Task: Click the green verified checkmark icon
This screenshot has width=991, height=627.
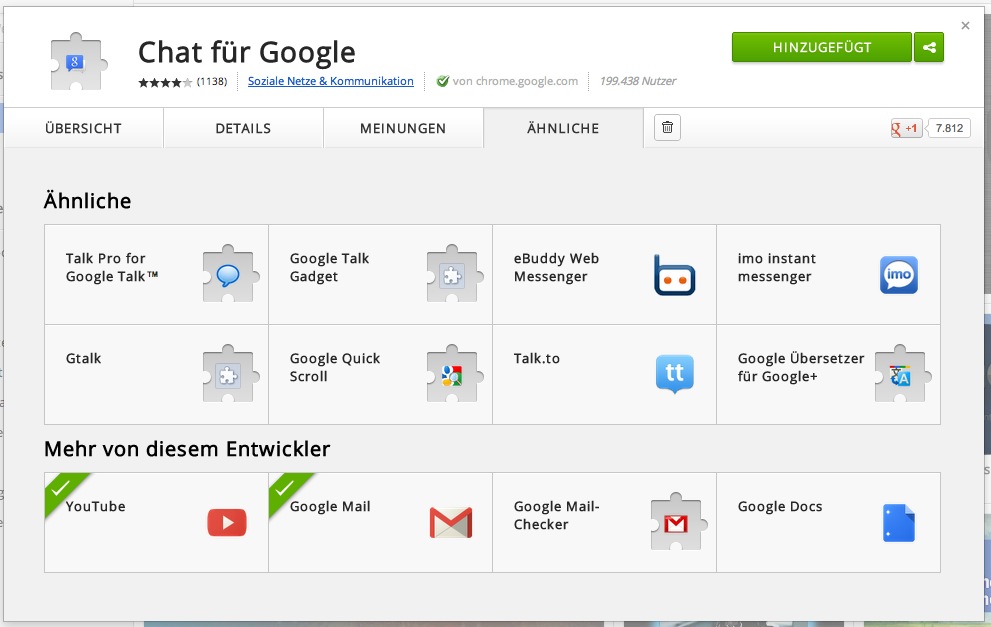Action: click(x=443, y=81)
